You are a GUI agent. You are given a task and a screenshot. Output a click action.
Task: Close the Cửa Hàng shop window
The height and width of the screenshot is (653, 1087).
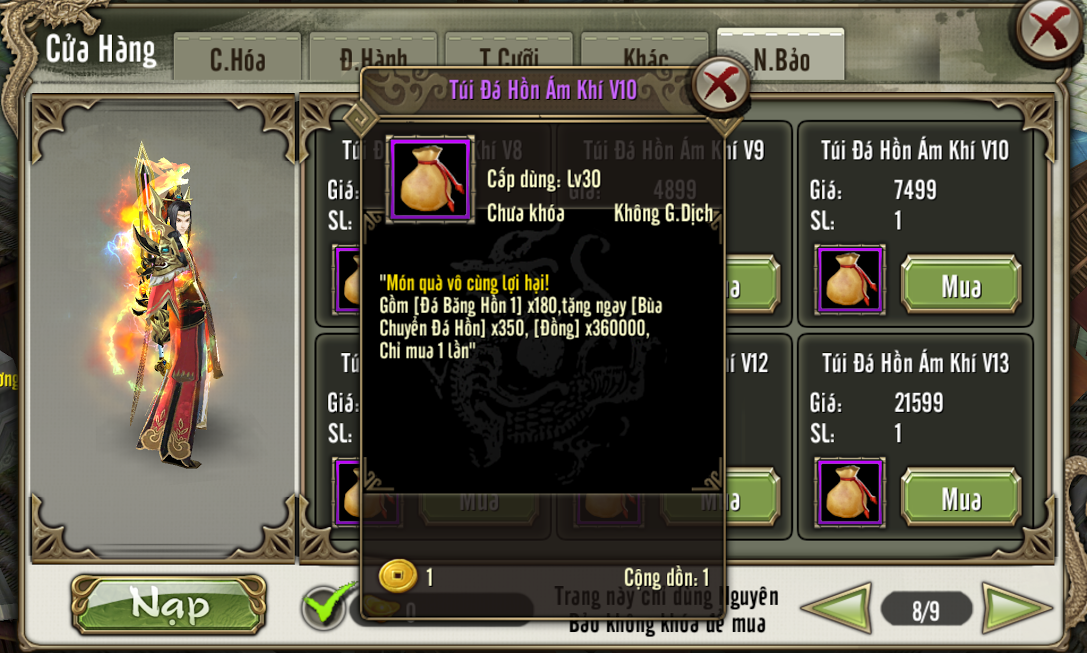pos(1050,30)
